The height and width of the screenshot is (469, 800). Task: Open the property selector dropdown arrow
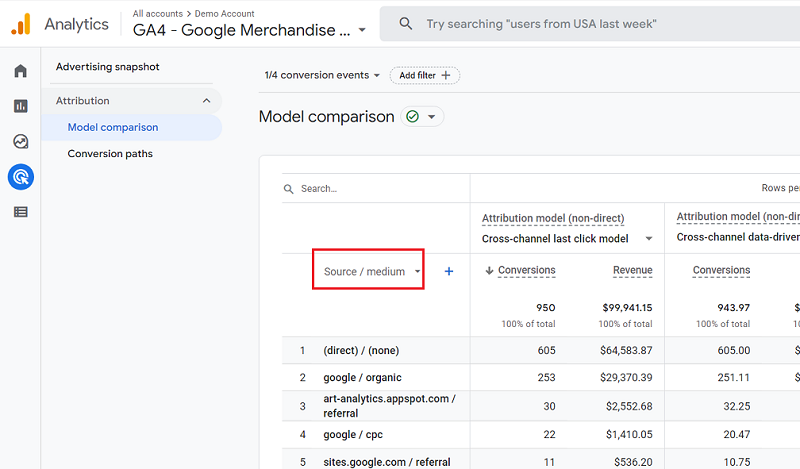pyautogui.click(x=362, y=30)
